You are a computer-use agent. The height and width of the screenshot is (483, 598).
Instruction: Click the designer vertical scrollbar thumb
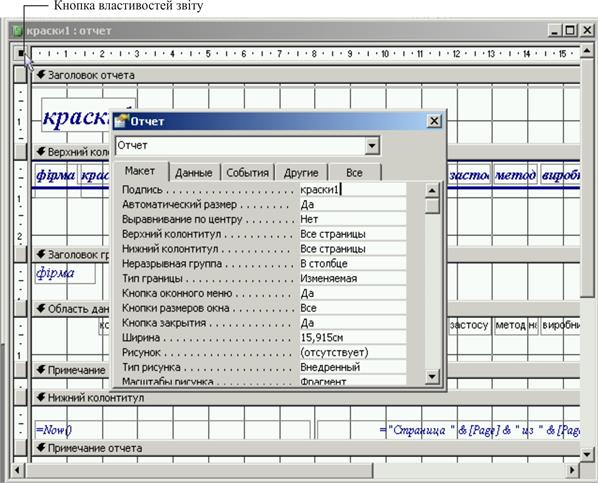(587, 177)
